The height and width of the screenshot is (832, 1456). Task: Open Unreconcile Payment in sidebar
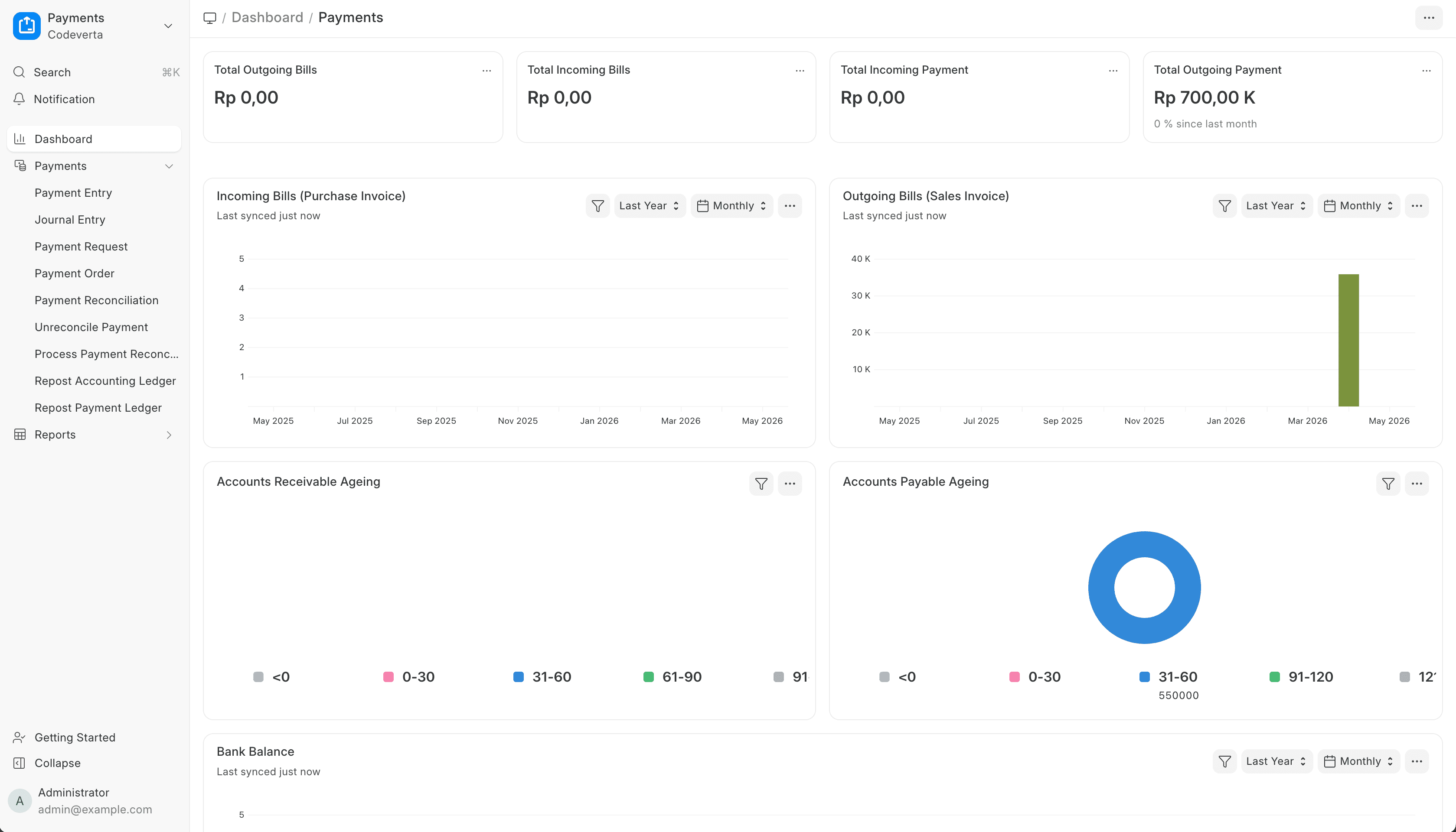coord(91,327)
